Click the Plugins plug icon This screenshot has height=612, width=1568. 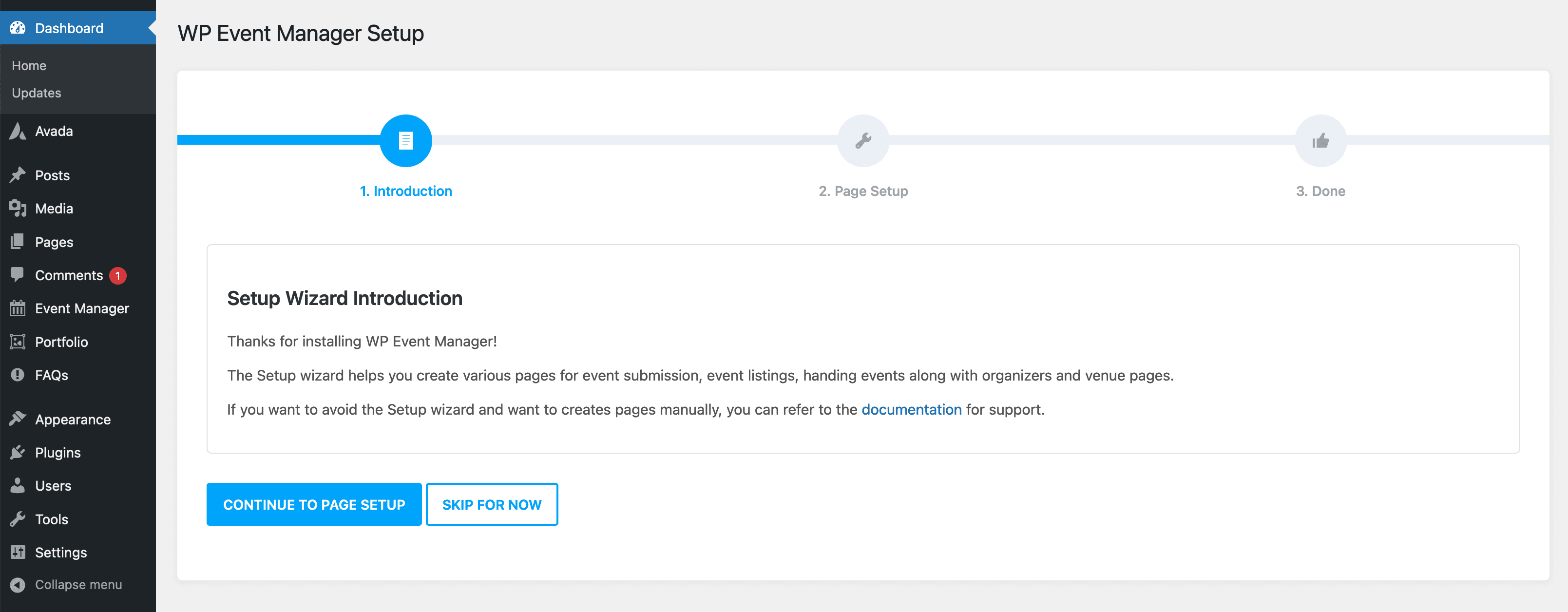(x=18, y=453)
